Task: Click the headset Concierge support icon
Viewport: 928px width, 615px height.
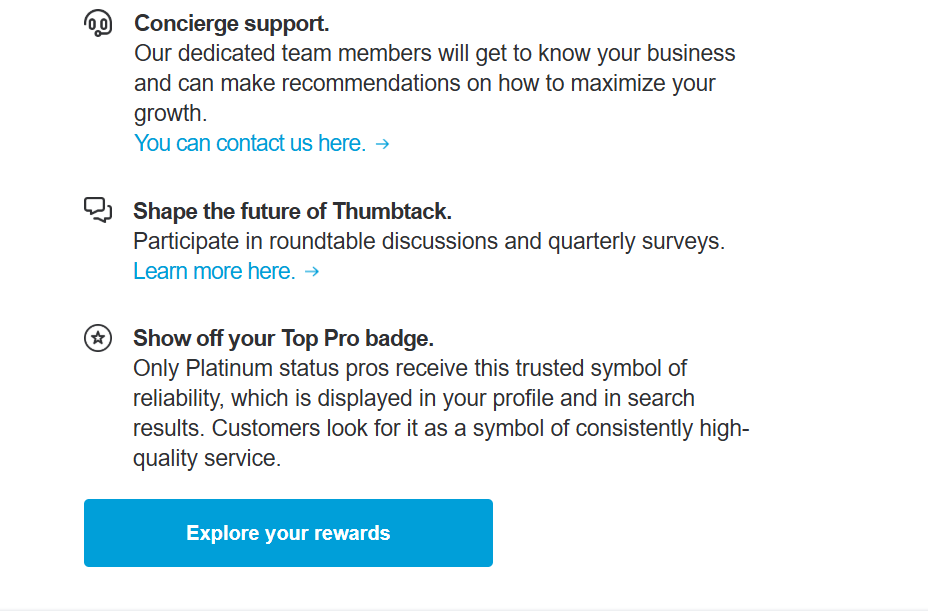Action: coord(98,23)
